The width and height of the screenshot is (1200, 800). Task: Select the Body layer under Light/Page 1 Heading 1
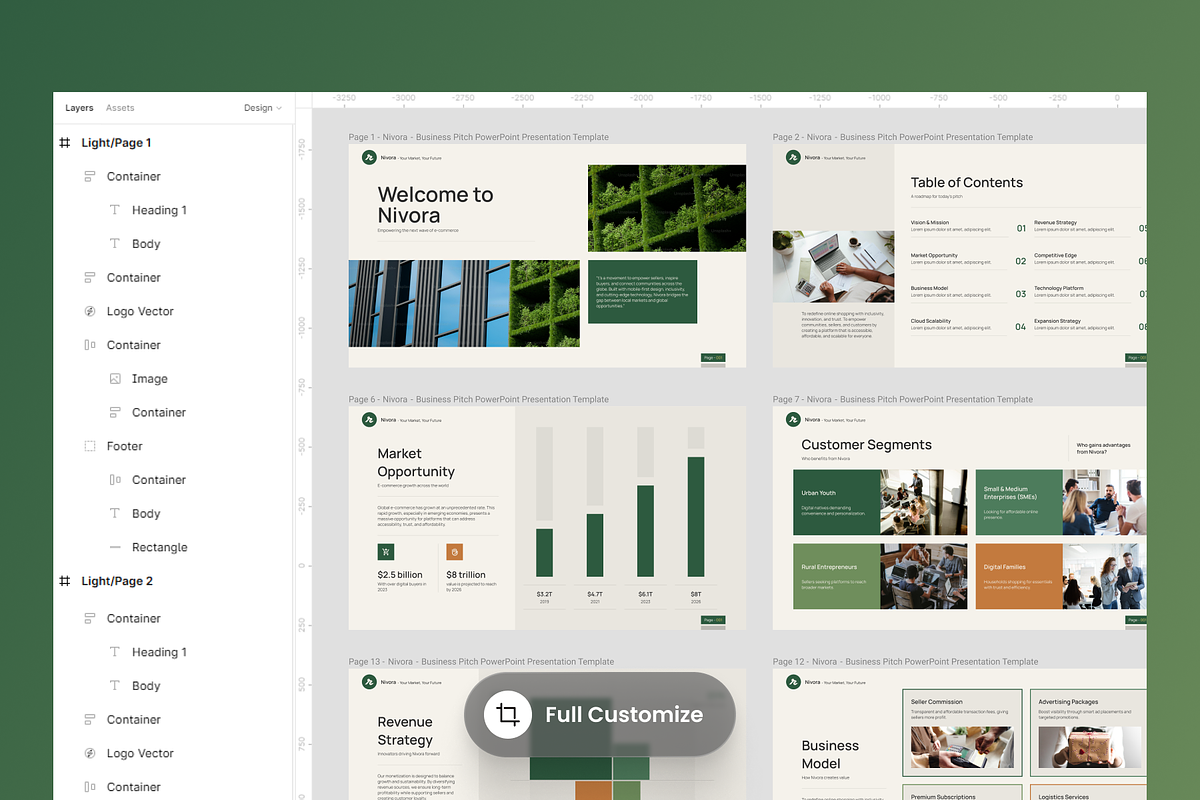(146, 244)
